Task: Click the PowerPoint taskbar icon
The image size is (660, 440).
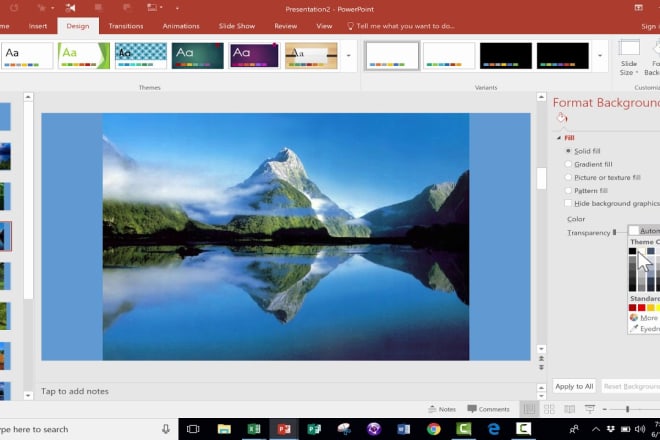Action: (x=284, y=429)
